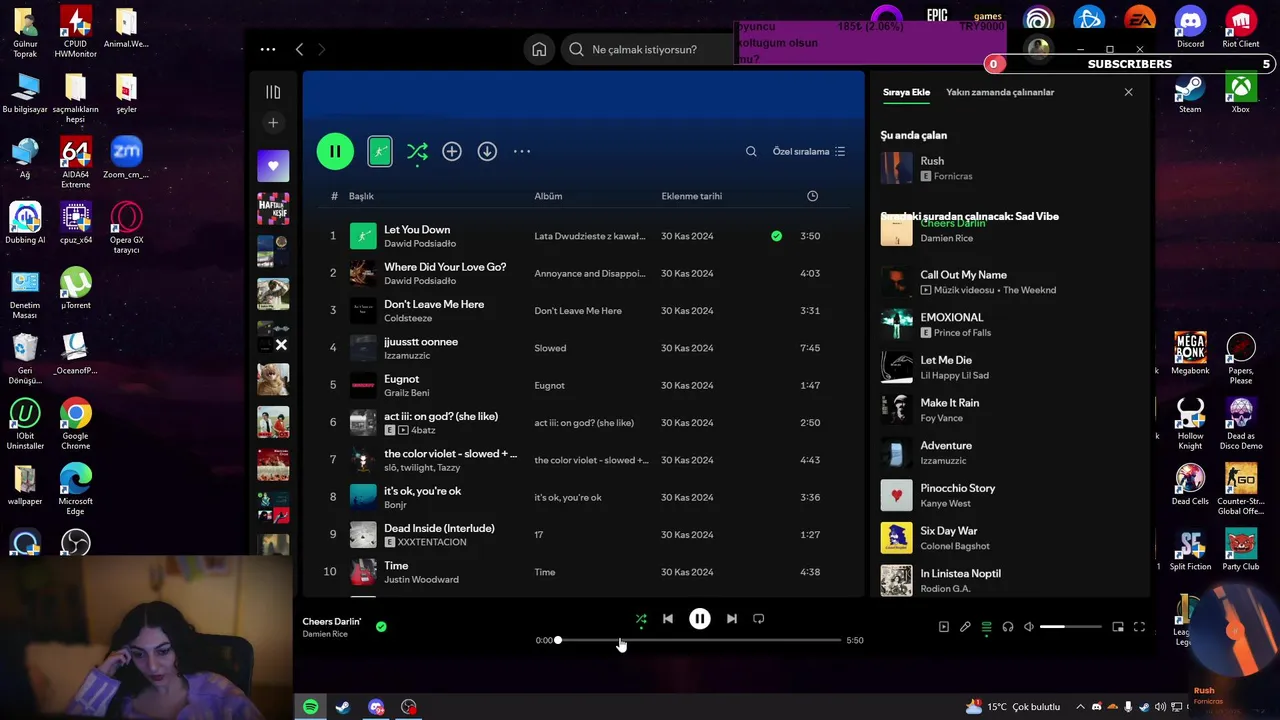Close the queue panel
This screenshot has width=1280, height=720.
pyautogui.click(x=1128, y=92)
